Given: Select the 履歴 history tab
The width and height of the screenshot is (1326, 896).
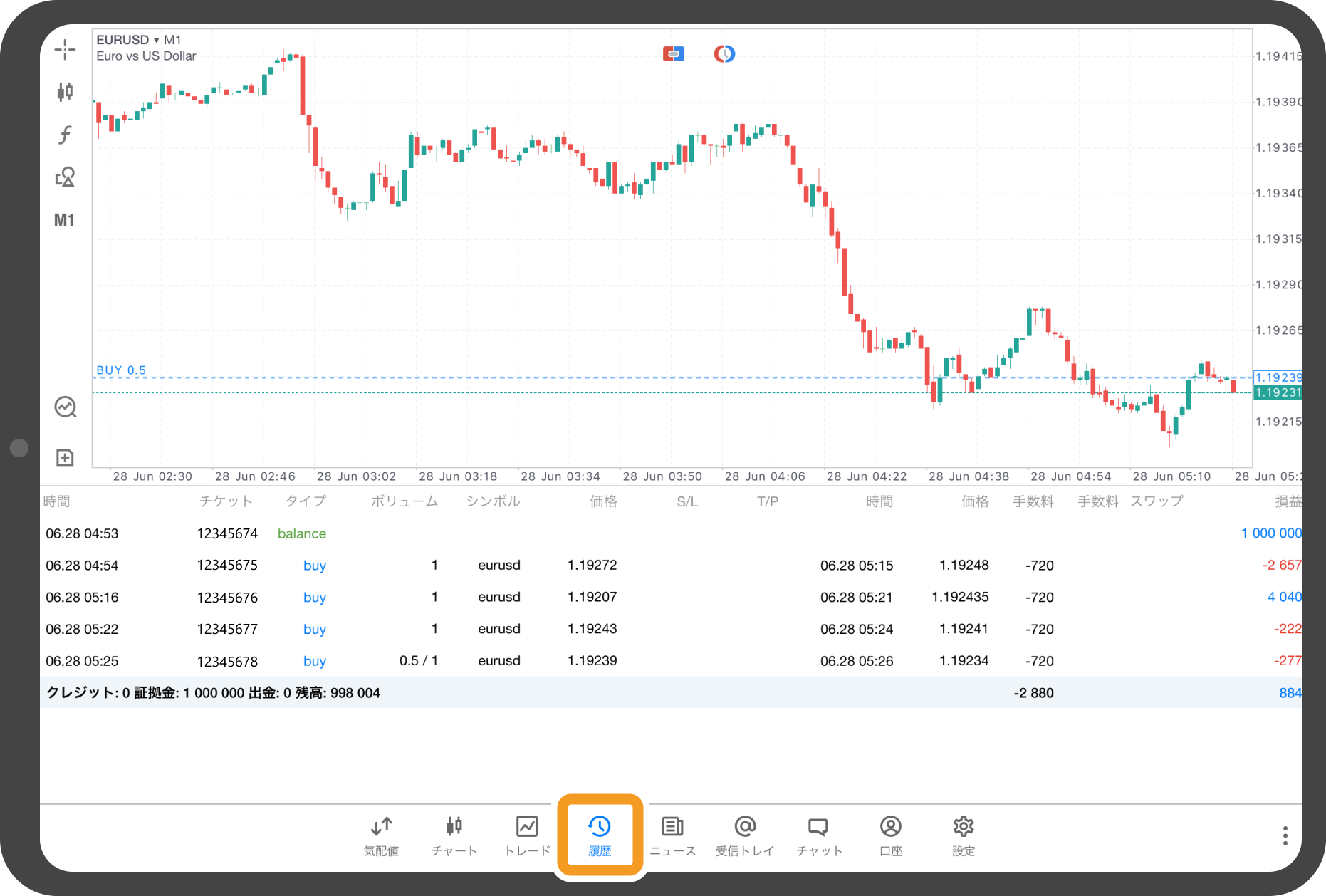Looking at the screenshot, I should point(600,835).
